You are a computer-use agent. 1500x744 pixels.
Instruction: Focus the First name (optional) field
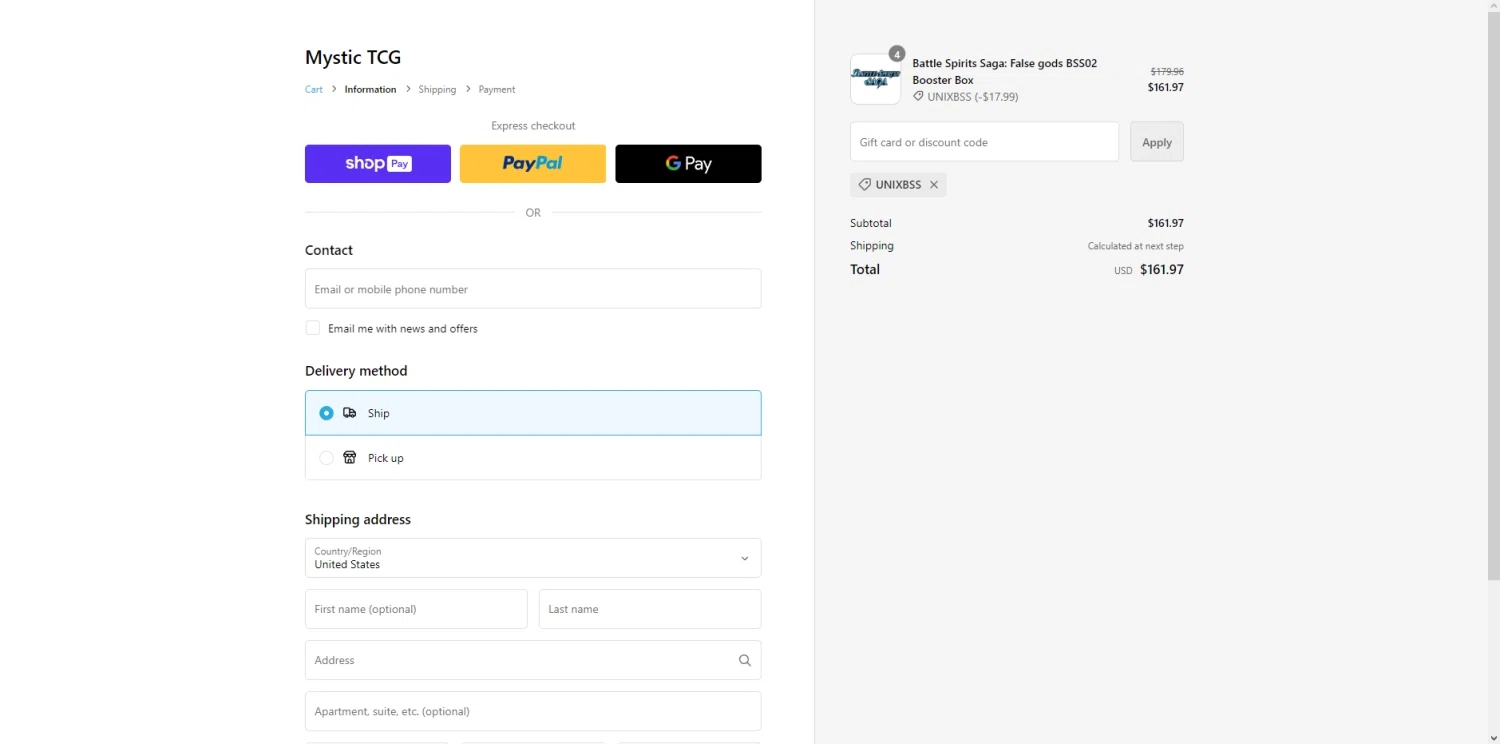tap(416, 609)
